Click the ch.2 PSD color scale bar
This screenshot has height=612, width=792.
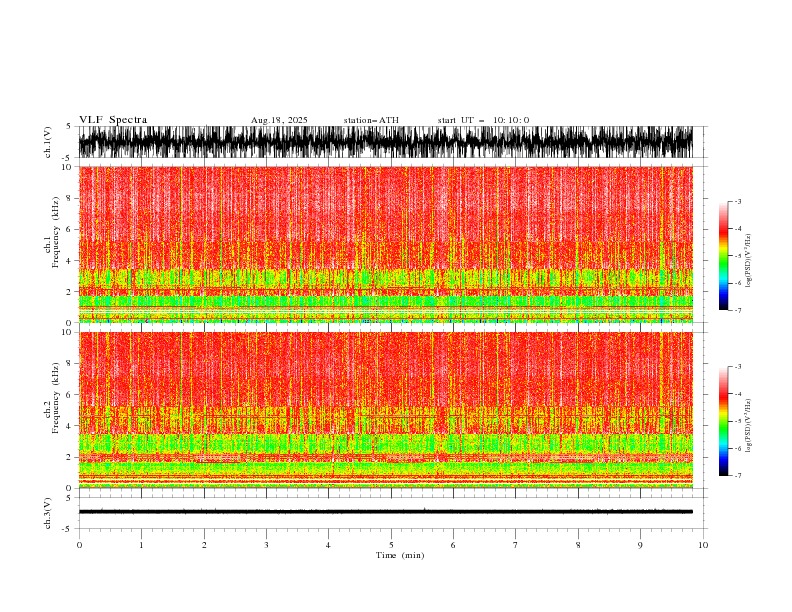click(x=723, y=421)
